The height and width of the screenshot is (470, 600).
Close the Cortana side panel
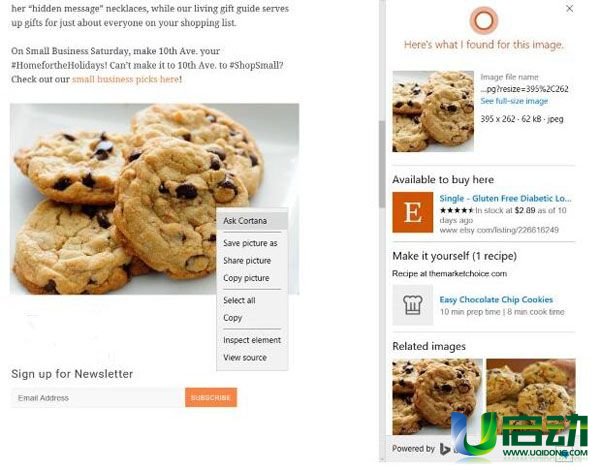tap(569, 8)
